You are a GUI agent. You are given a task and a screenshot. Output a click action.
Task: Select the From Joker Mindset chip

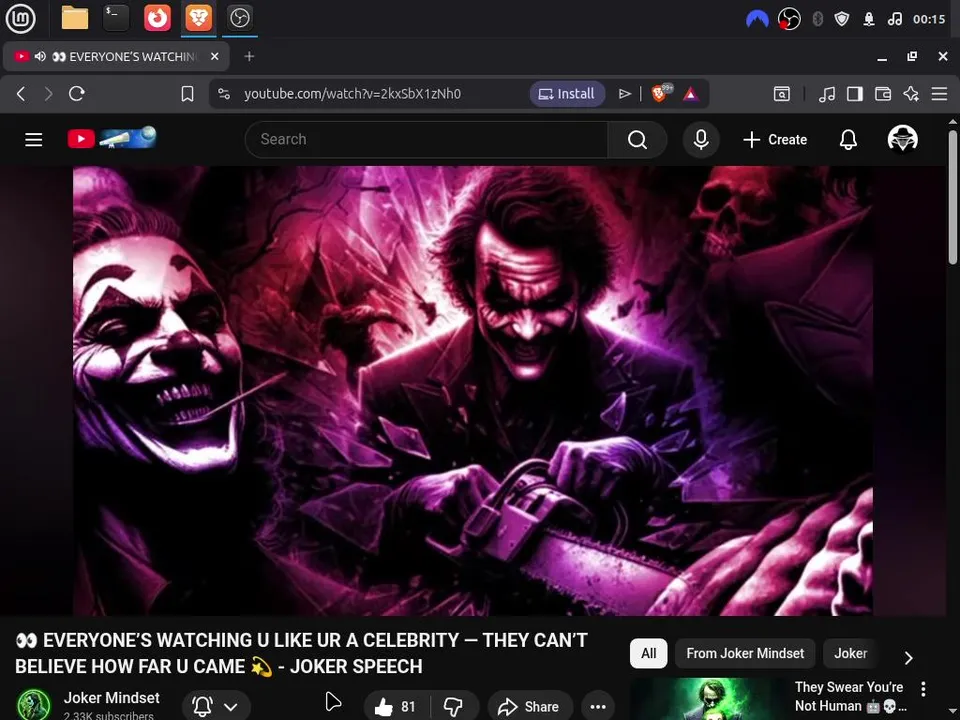[745, 653]
